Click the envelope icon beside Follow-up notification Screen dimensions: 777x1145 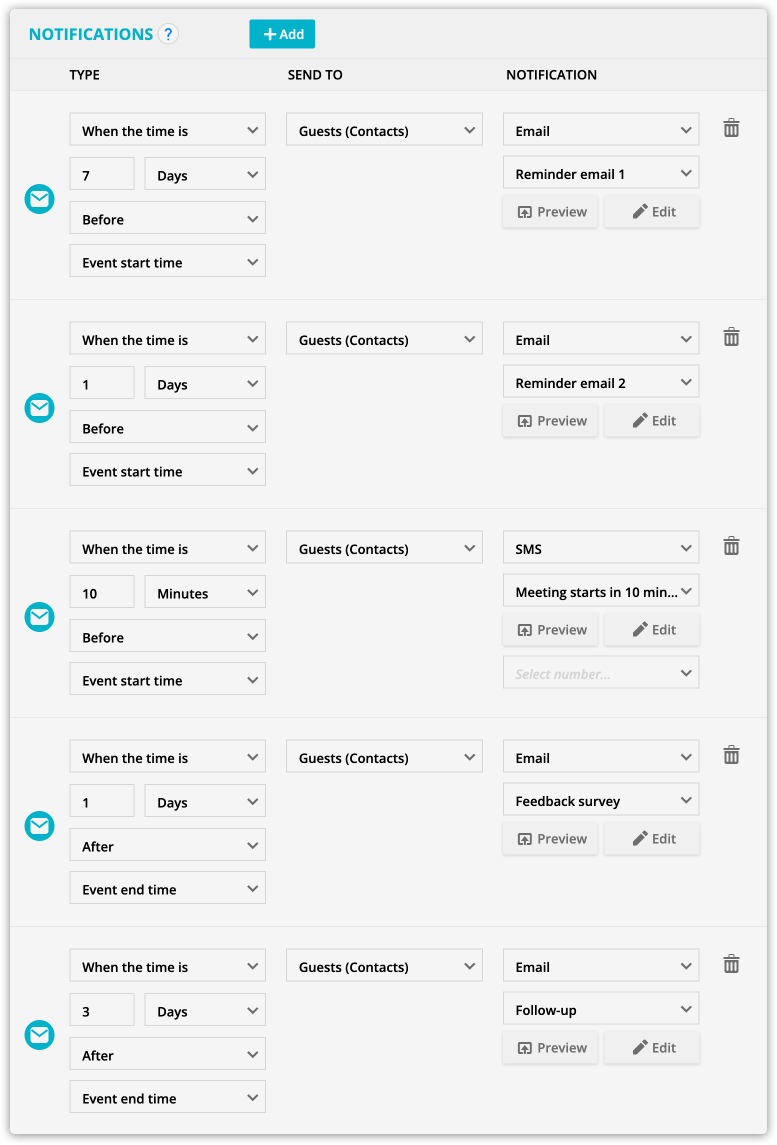pos(39,1035)
